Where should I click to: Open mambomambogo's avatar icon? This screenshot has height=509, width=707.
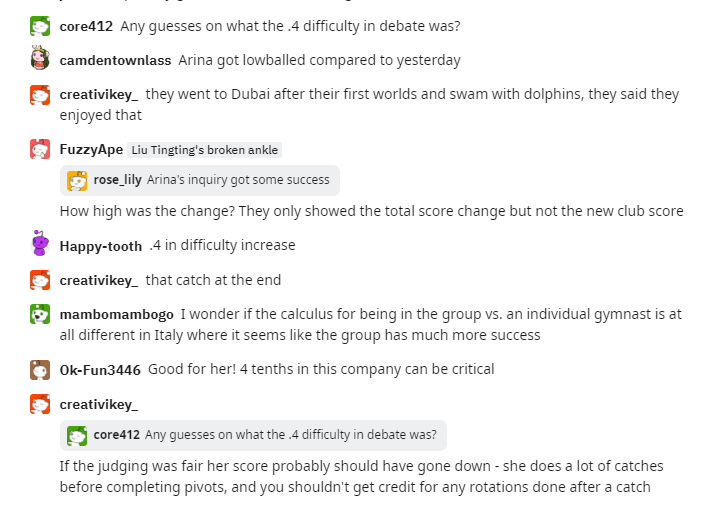(x=40, y=314)
